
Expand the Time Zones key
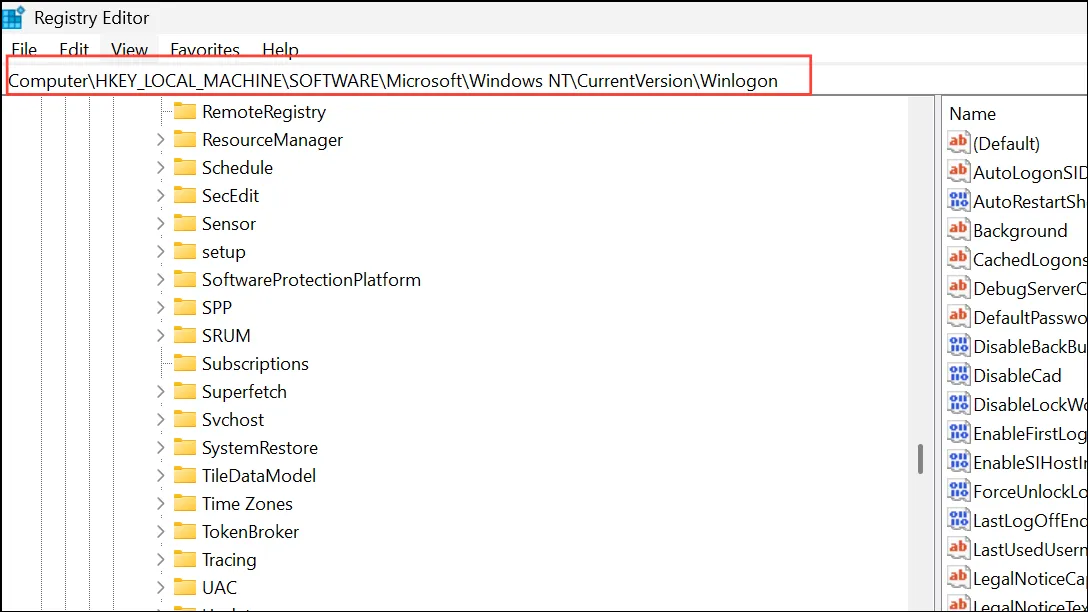coord(160,503)
